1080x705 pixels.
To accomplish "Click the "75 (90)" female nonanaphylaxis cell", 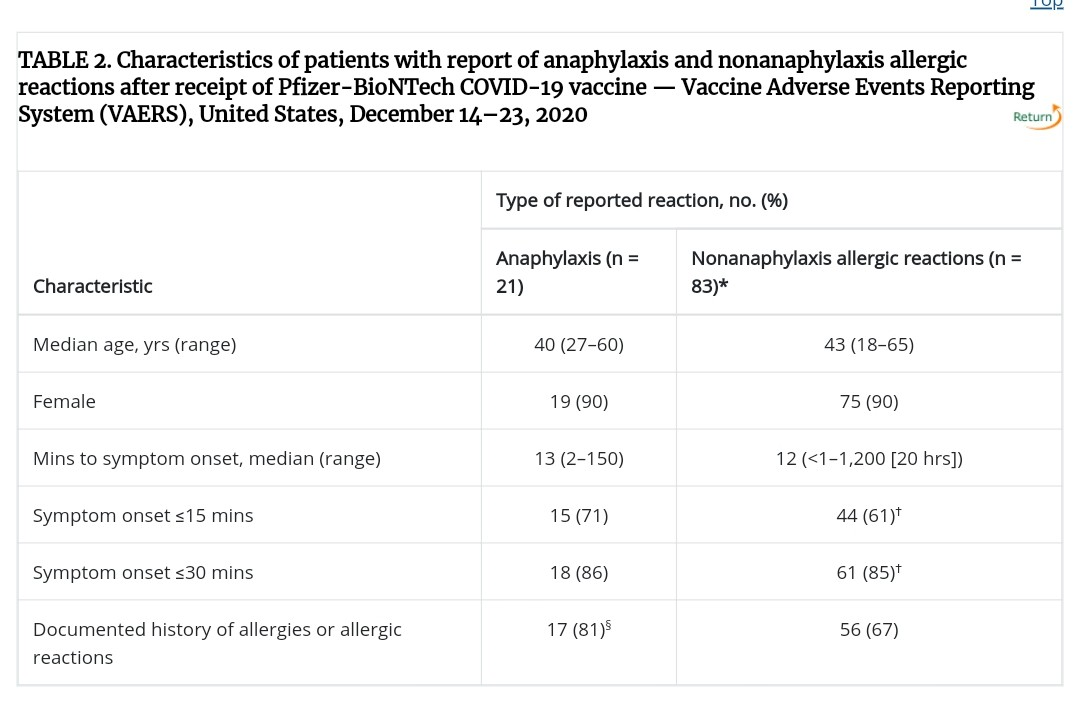I will point(868,401).
